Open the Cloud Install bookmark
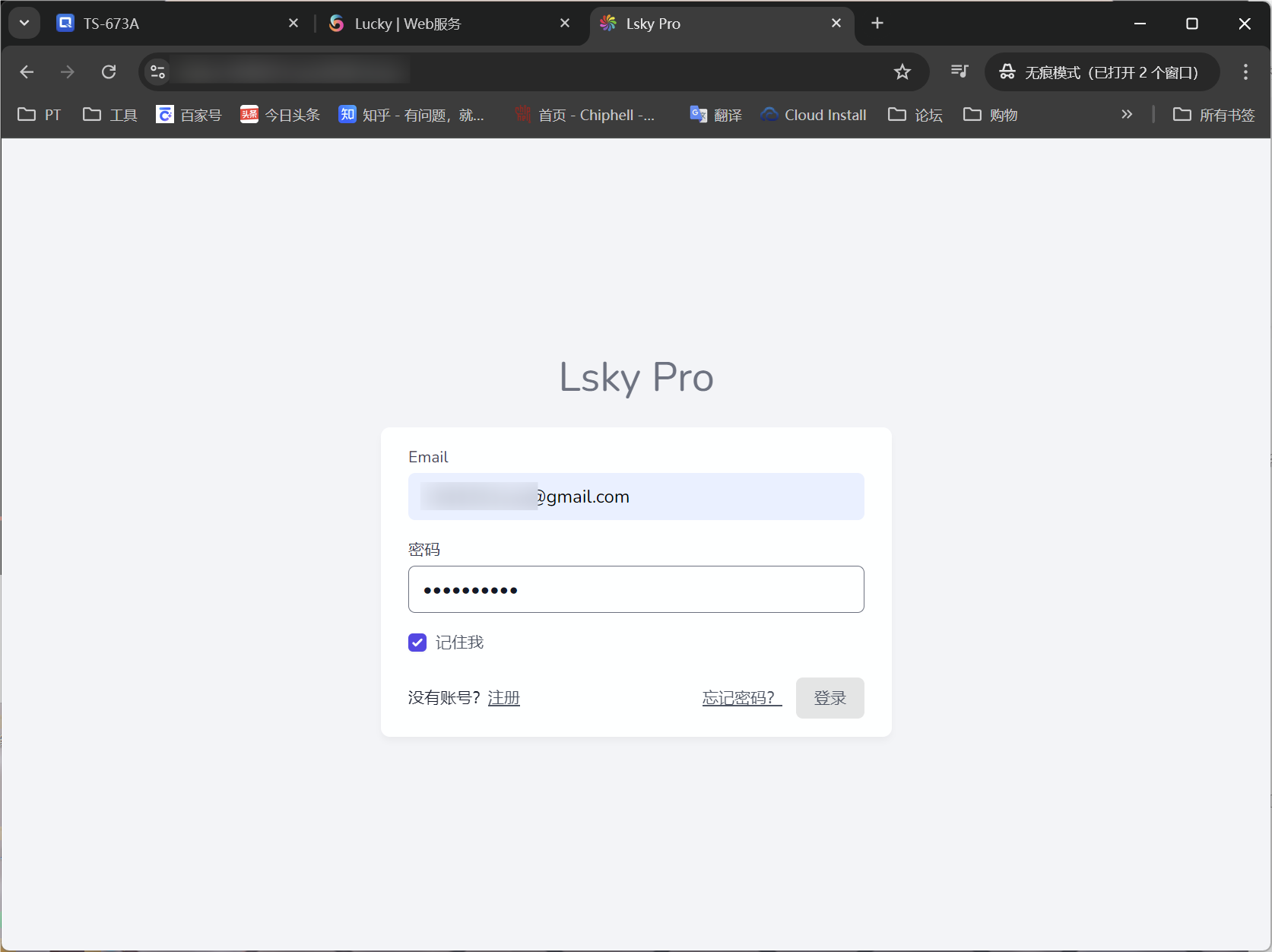Viewport: 1272px width, 952px height. pos(814,115)
